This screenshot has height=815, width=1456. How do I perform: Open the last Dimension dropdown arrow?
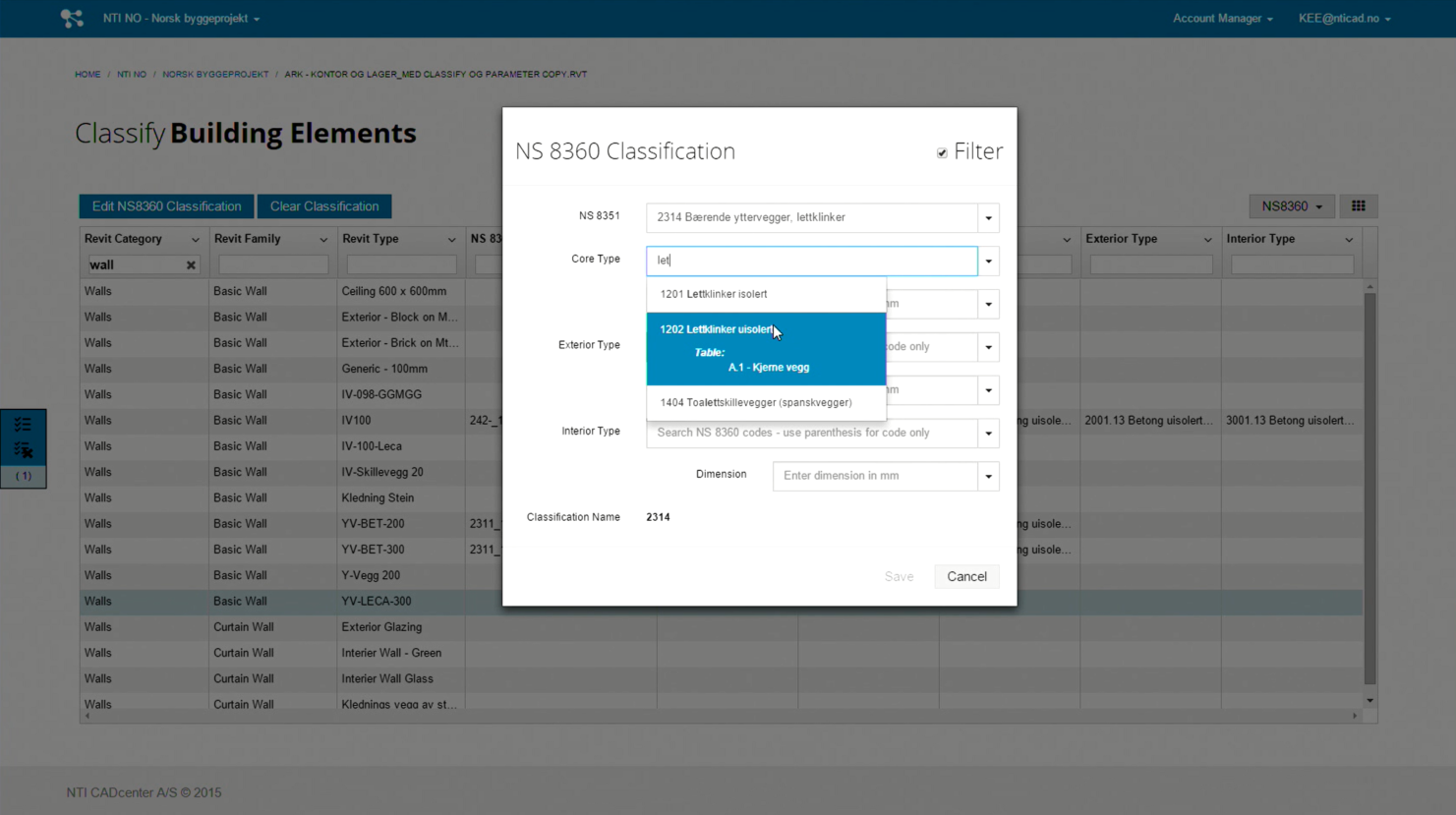pyautogui.click(x=988, y=477)
